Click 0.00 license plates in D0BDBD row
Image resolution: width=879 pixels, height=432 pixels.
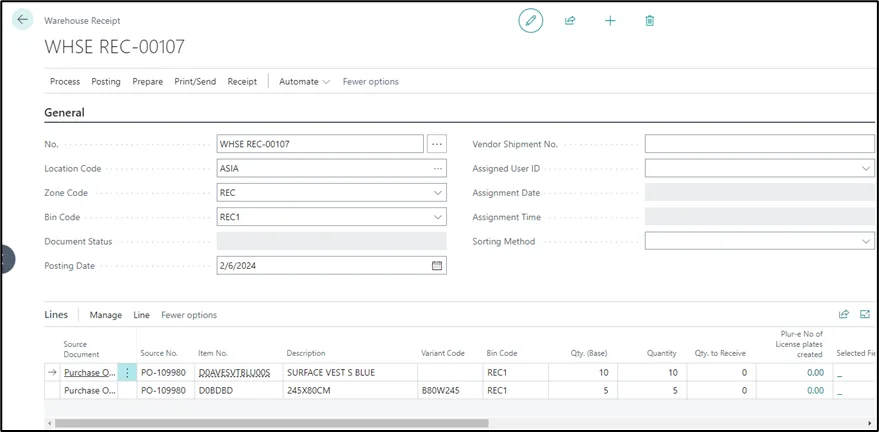(x=815, y=391)
